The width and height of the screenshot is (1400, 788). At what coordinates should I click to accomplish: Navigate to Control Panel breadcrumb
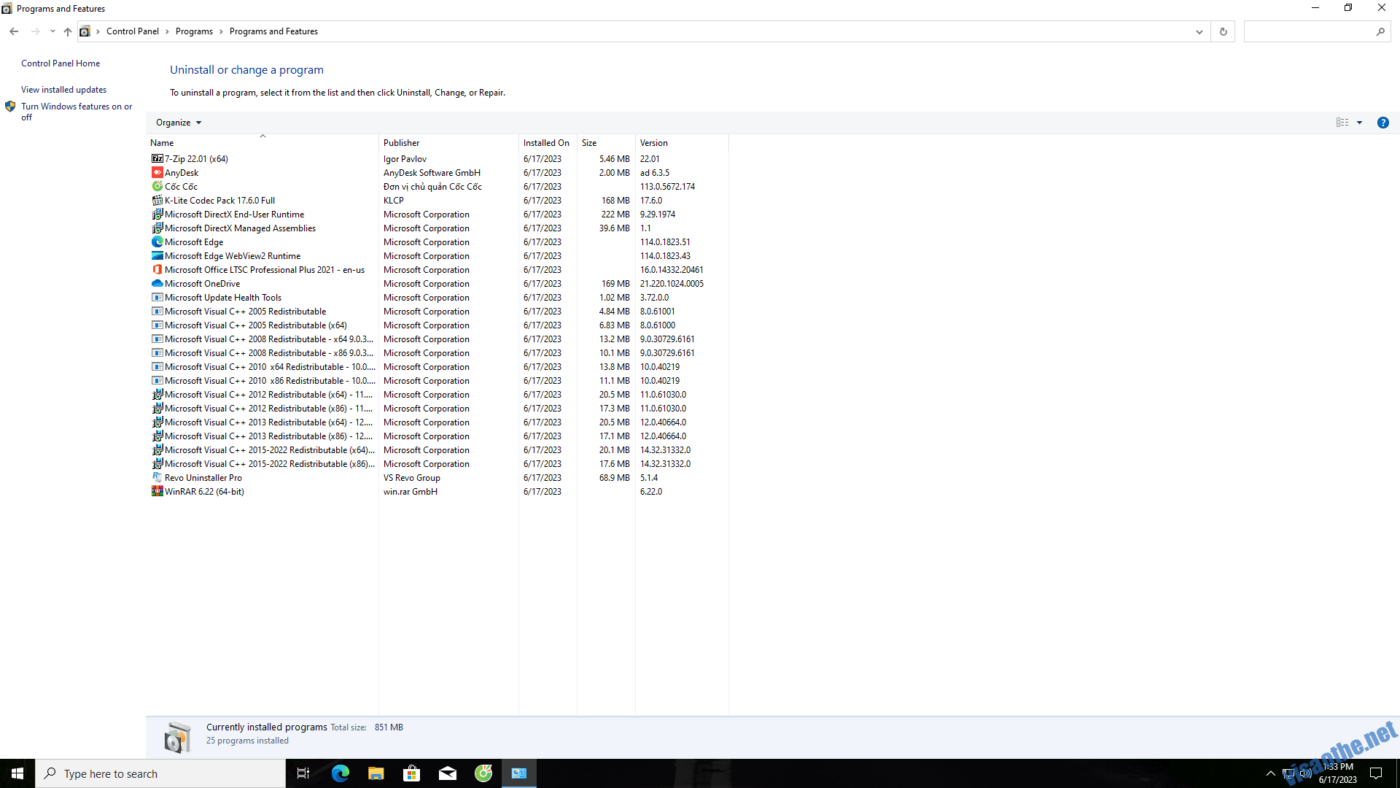click(x=133, y=32)
